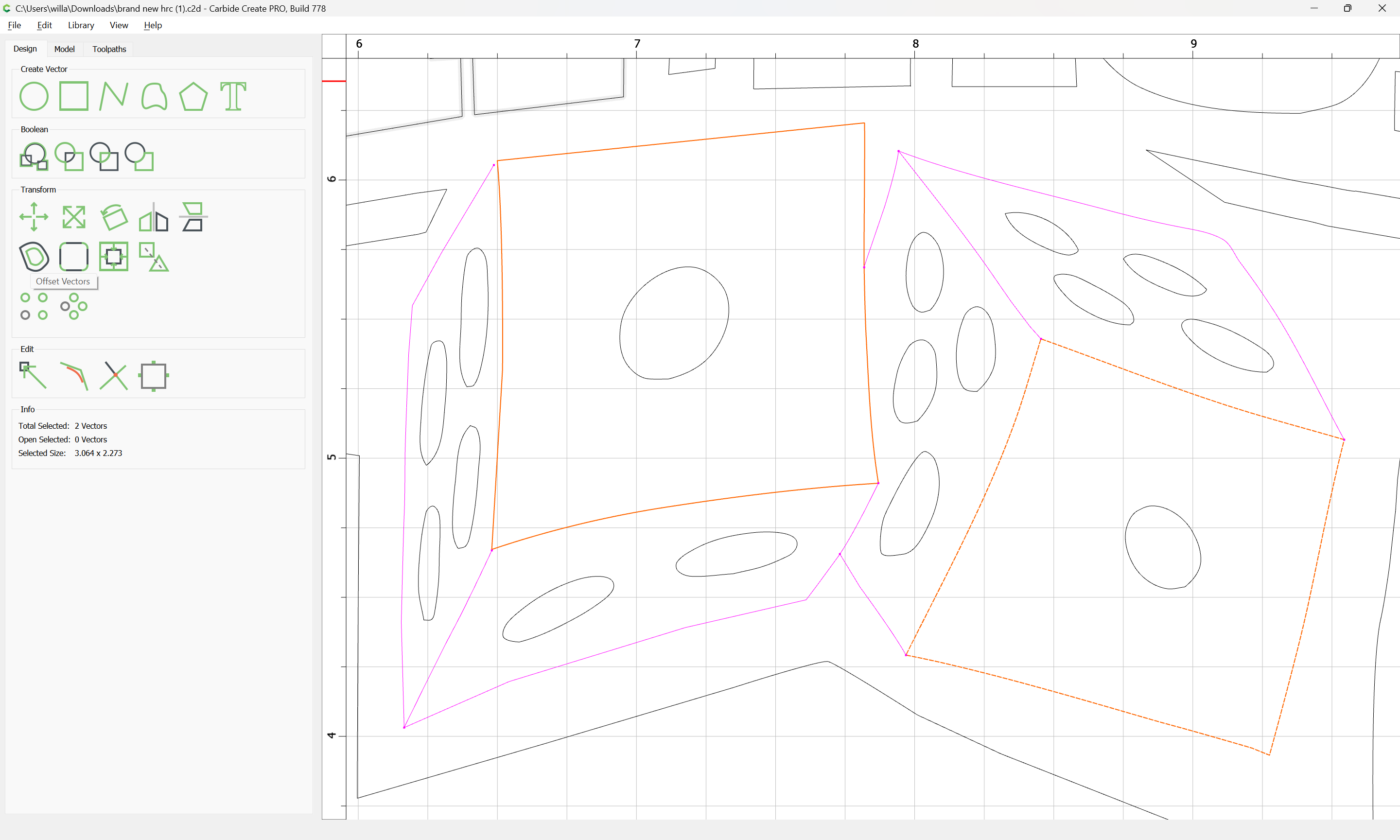Click the square Edit tool icon
This screenshot has height=840, width=1400.
click(x=154, y=376)
